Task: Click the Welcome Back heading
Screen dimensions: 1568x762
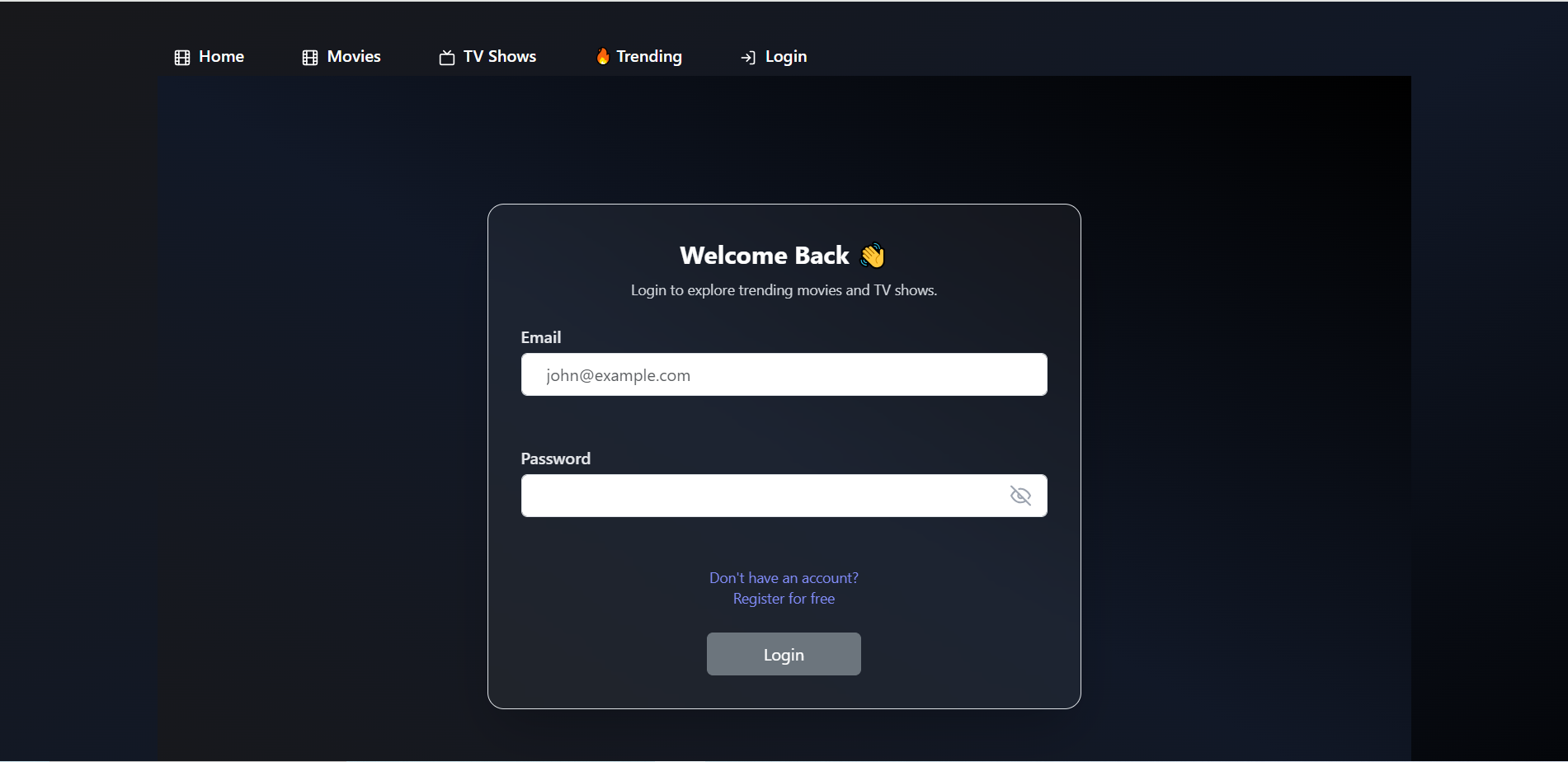Action: click(764, 256)
